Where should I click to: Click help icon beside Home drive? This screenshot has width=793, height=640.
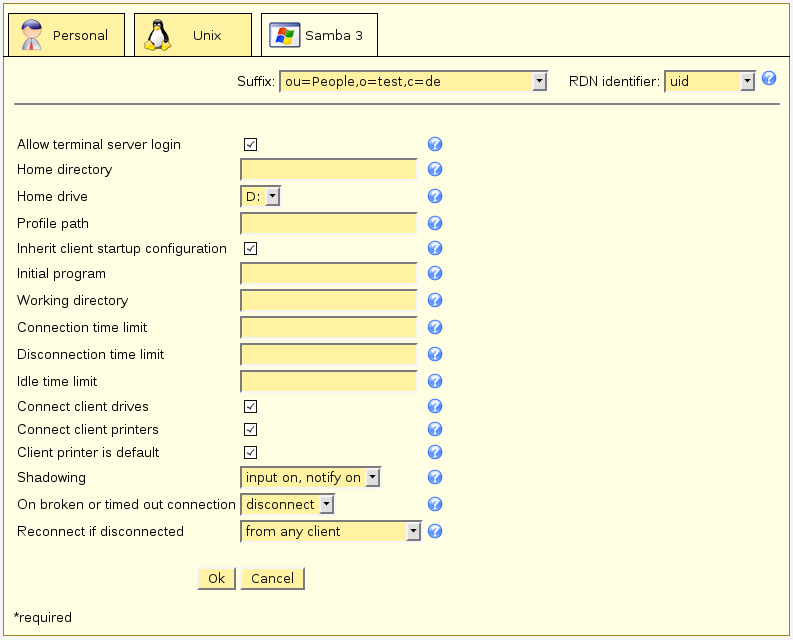[x=435, y=197]
